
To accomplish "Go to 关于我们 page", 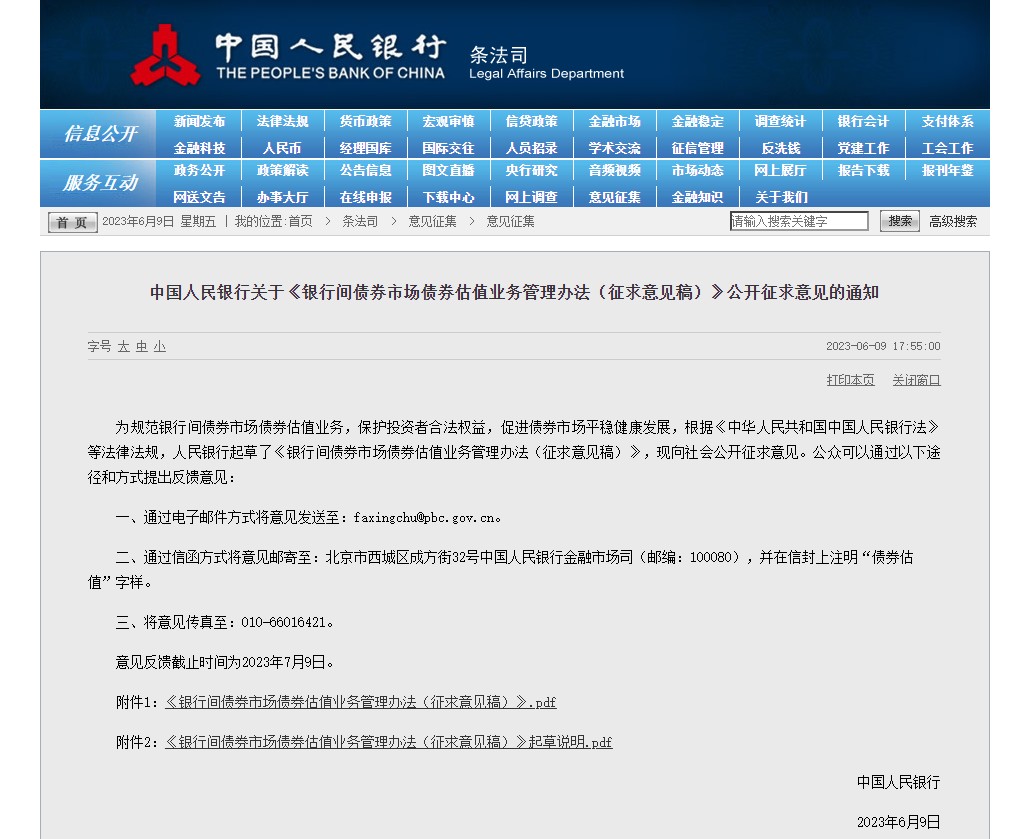I will (782, 197).
